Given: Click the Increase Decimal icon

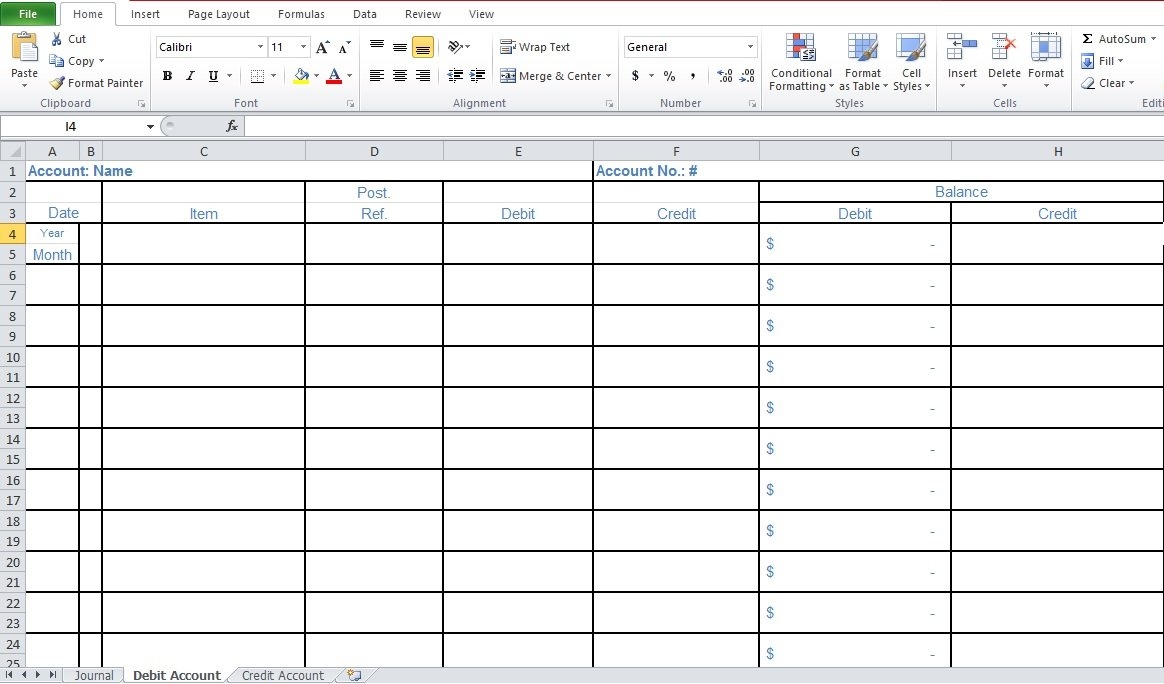Looking at the screenshot, I should (x=723, y=75).
